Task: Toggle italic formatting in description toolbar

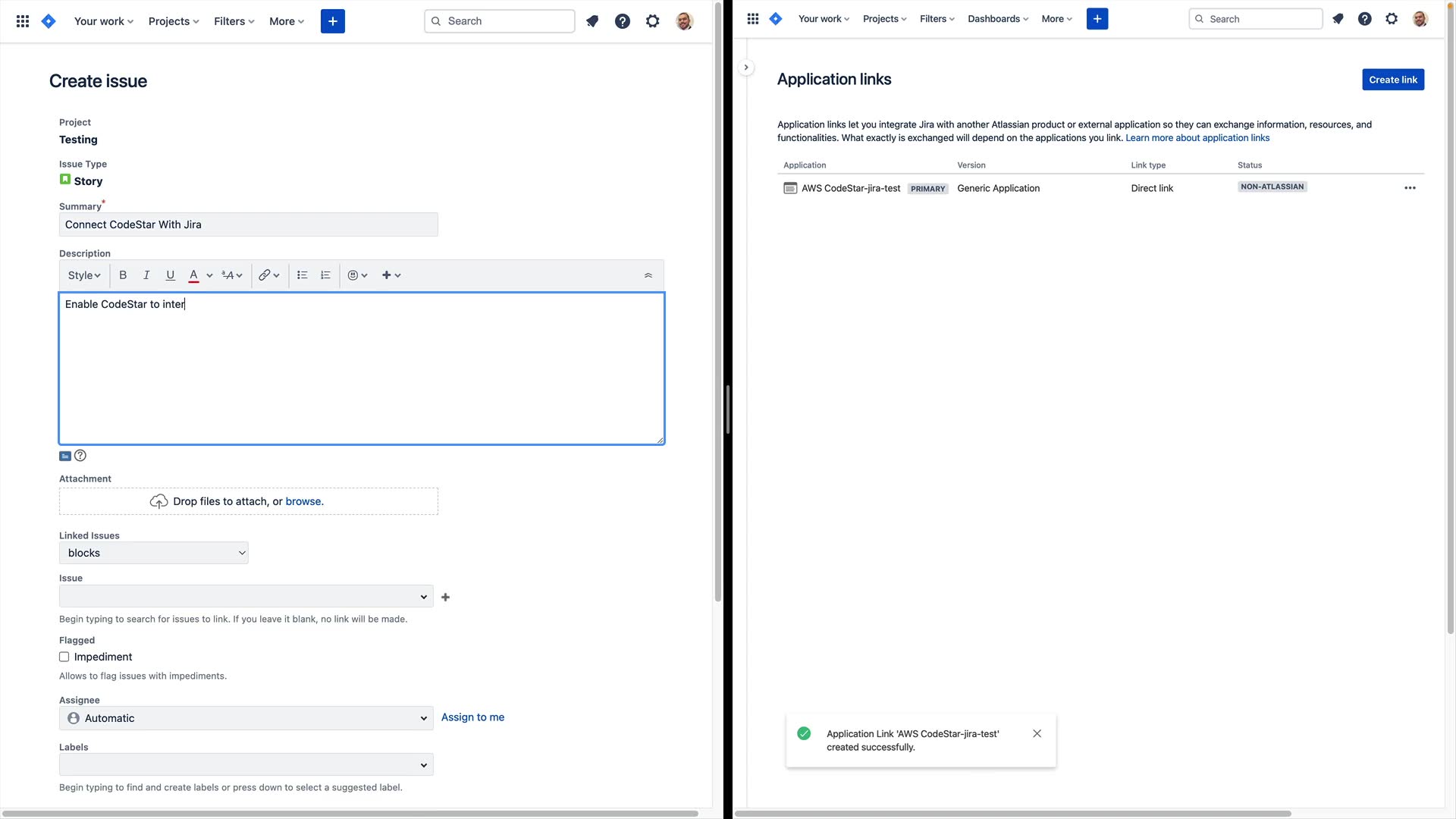Action: pyautogui.click(x=146, y=275)
